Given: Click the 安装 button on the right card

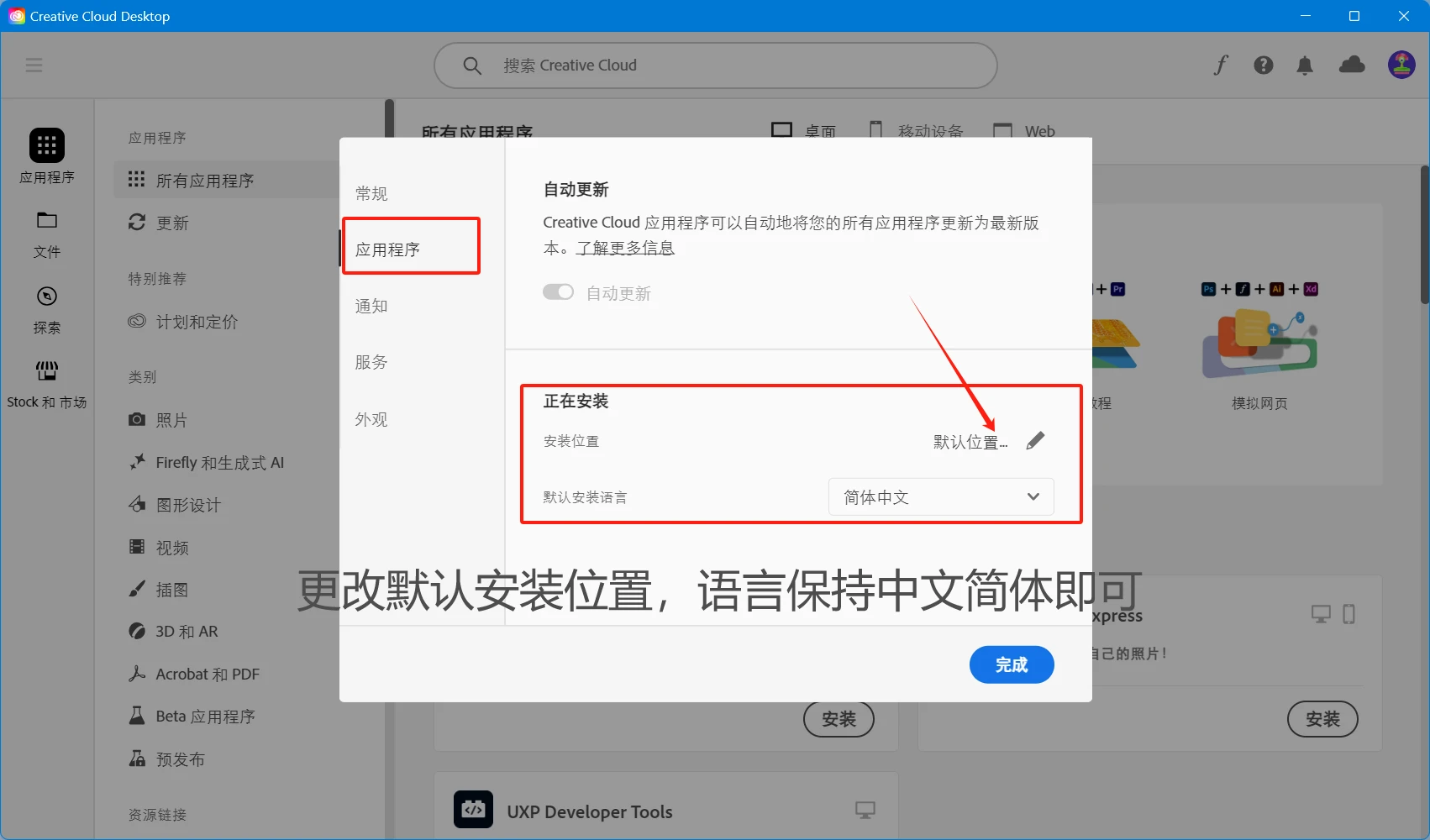Looking at the screenshot, I should point(1322,719).
